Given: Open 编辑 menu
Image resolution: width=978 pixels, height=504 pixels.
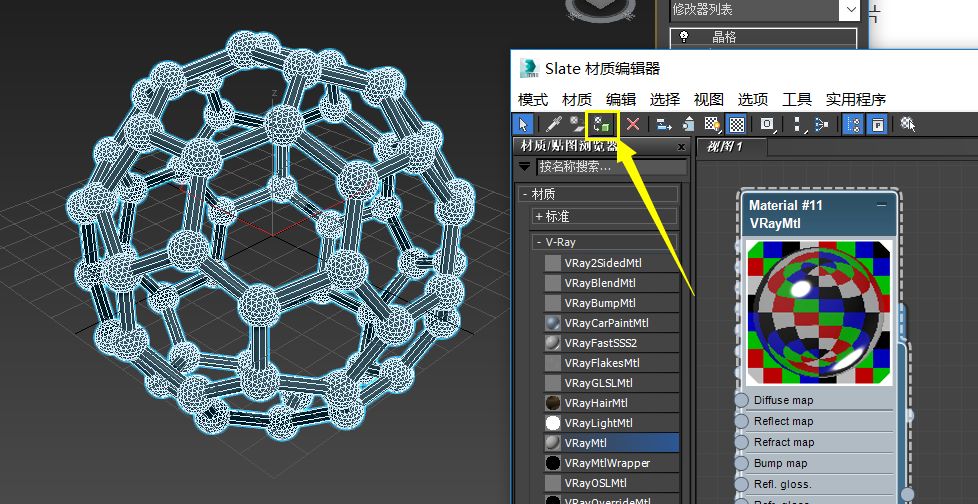Looking at the screenshot, I should (x=621, y=99).
